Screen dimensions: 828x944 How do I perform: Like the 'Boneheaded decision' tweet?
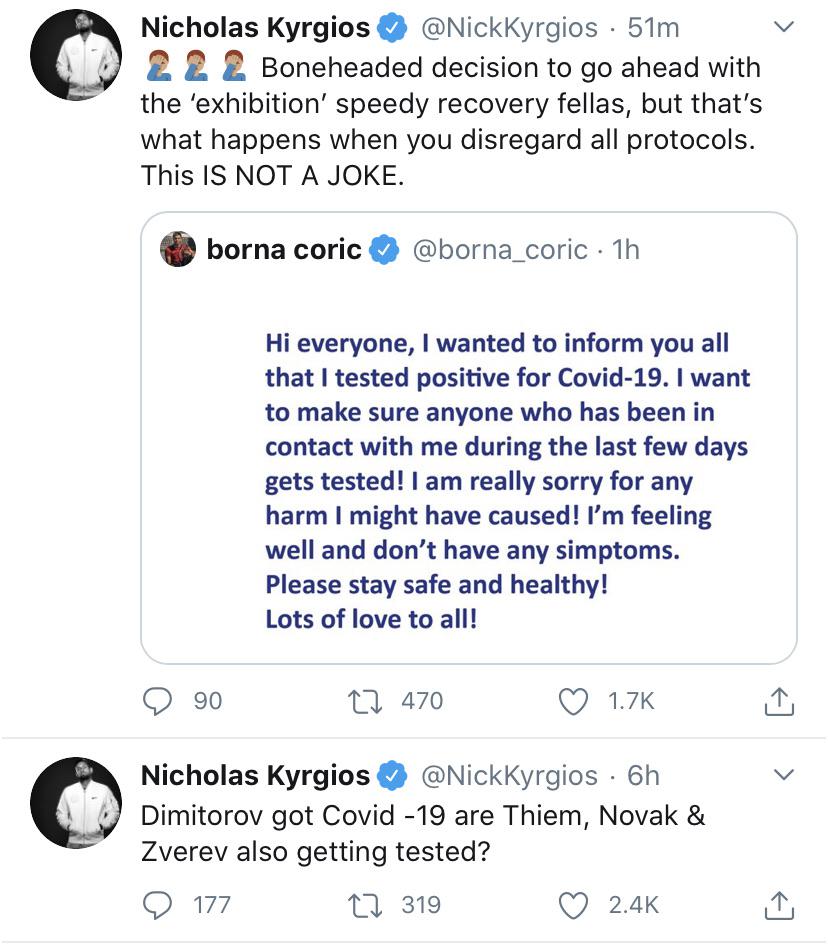573,702
